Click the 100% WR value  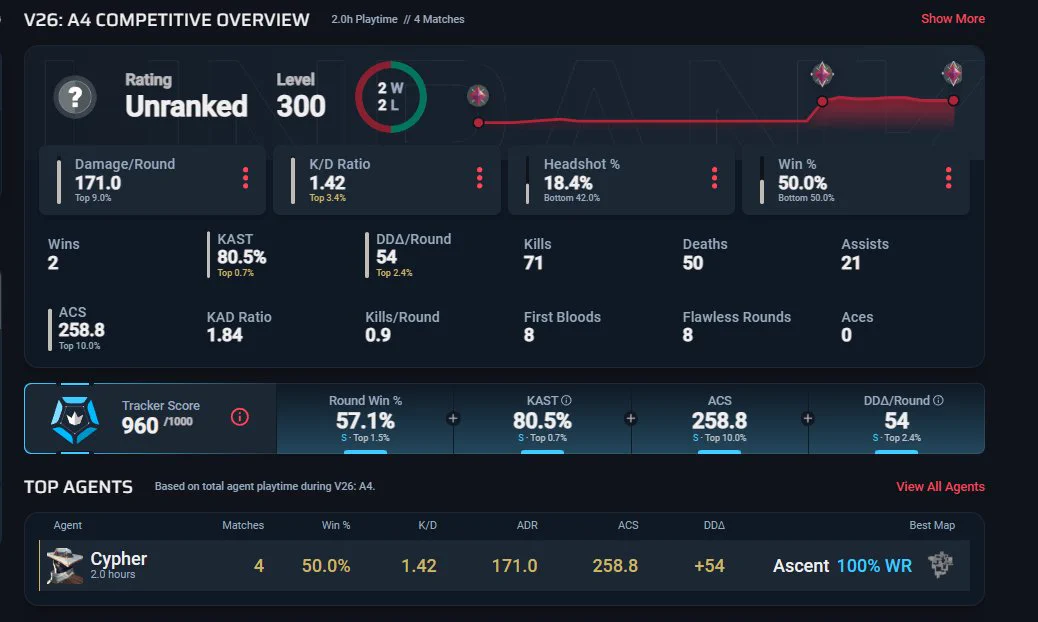pyautogui.click(x=874, y=566)
